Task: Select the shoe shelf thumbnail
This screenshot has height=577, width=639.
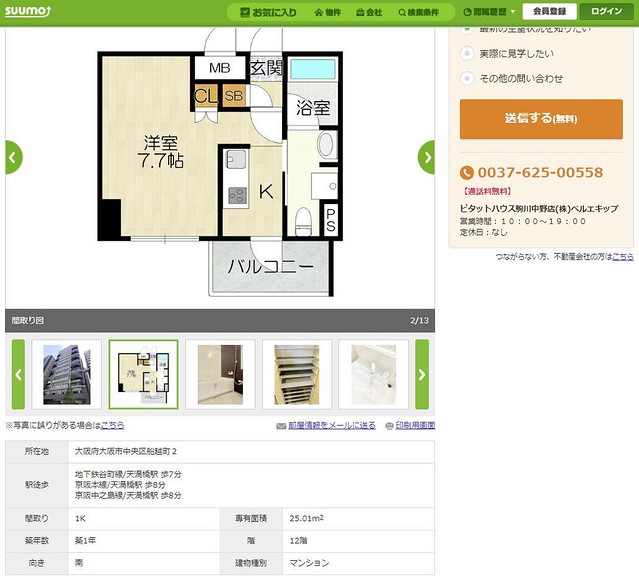Action: pyautogui.click(x=297, y=374)
